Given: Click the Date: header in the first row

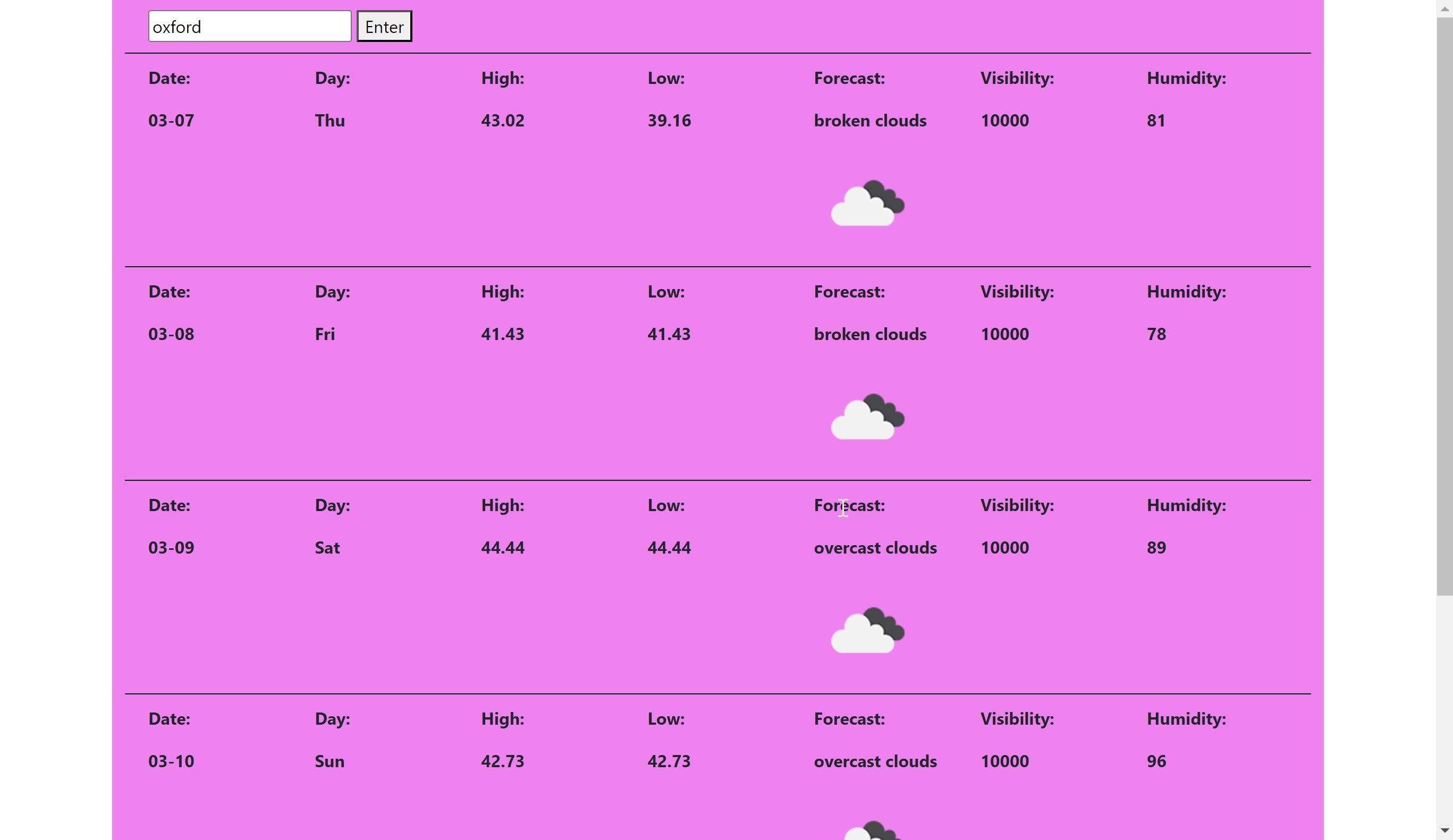Looking at the screenshot, I should (x=168, y=78).
